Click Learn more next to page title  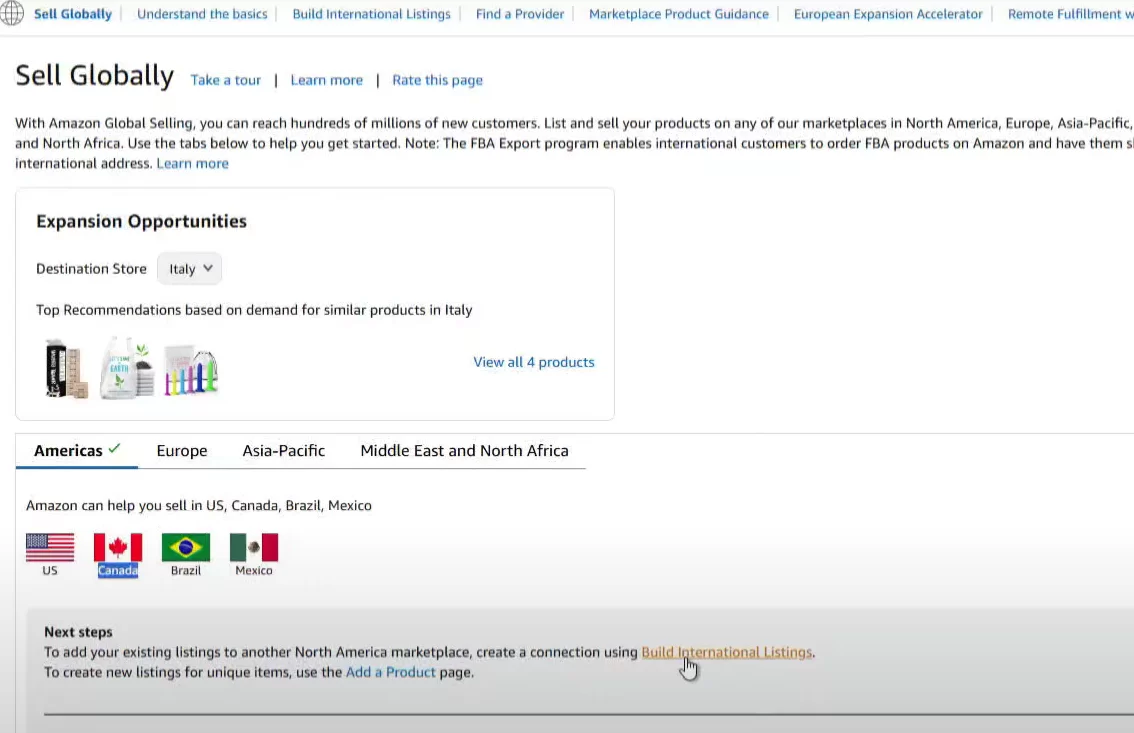click(x=327, y=80)
